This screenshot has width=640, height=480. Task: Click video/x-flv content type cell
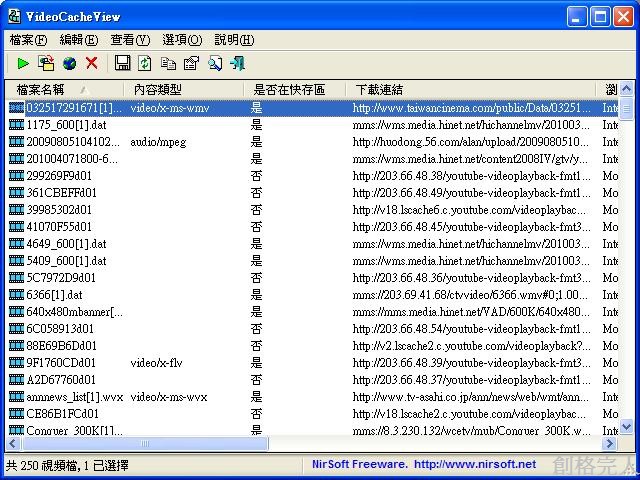(156, 362)
